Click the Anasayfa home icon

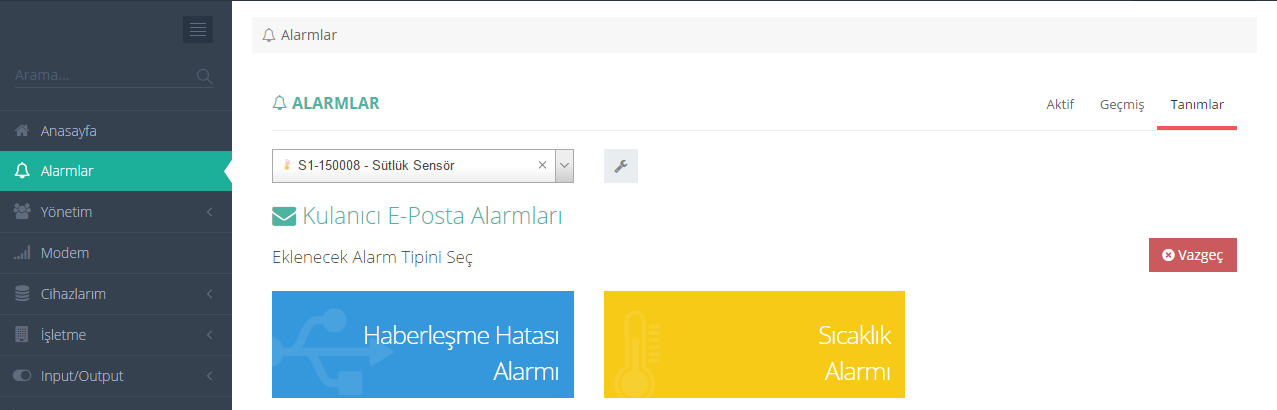21,131
